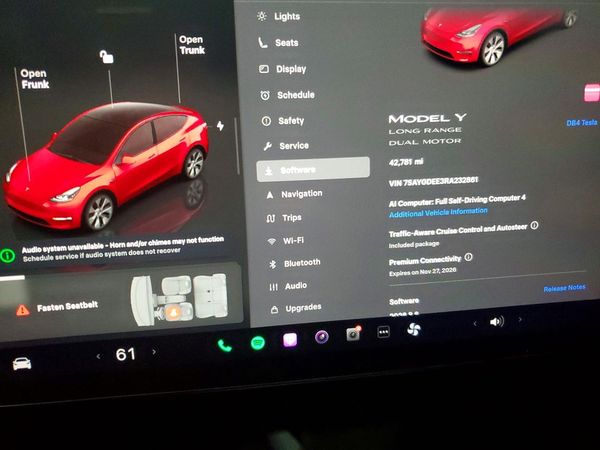
Task: Raise volume with right arrow
Action: pos(520,319)
